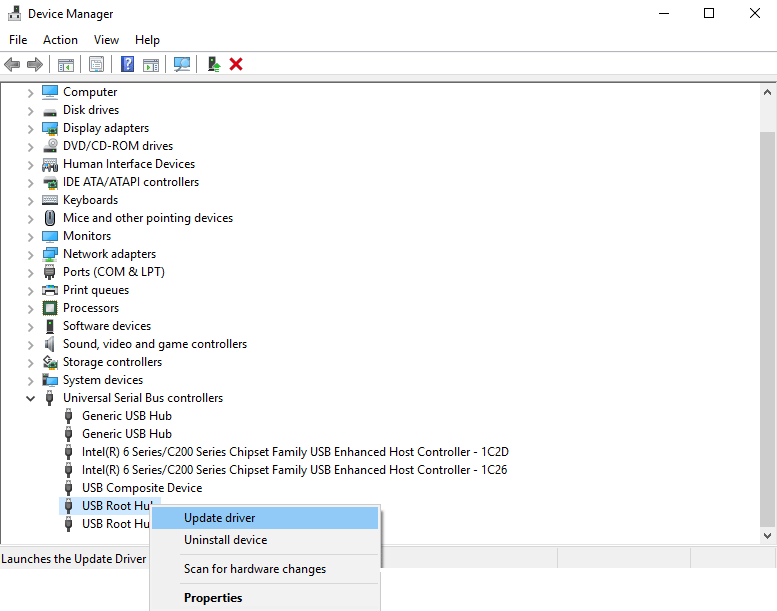
Task: Select the USB Enhanced Host Controller 1C26
Action: point(294,470)
